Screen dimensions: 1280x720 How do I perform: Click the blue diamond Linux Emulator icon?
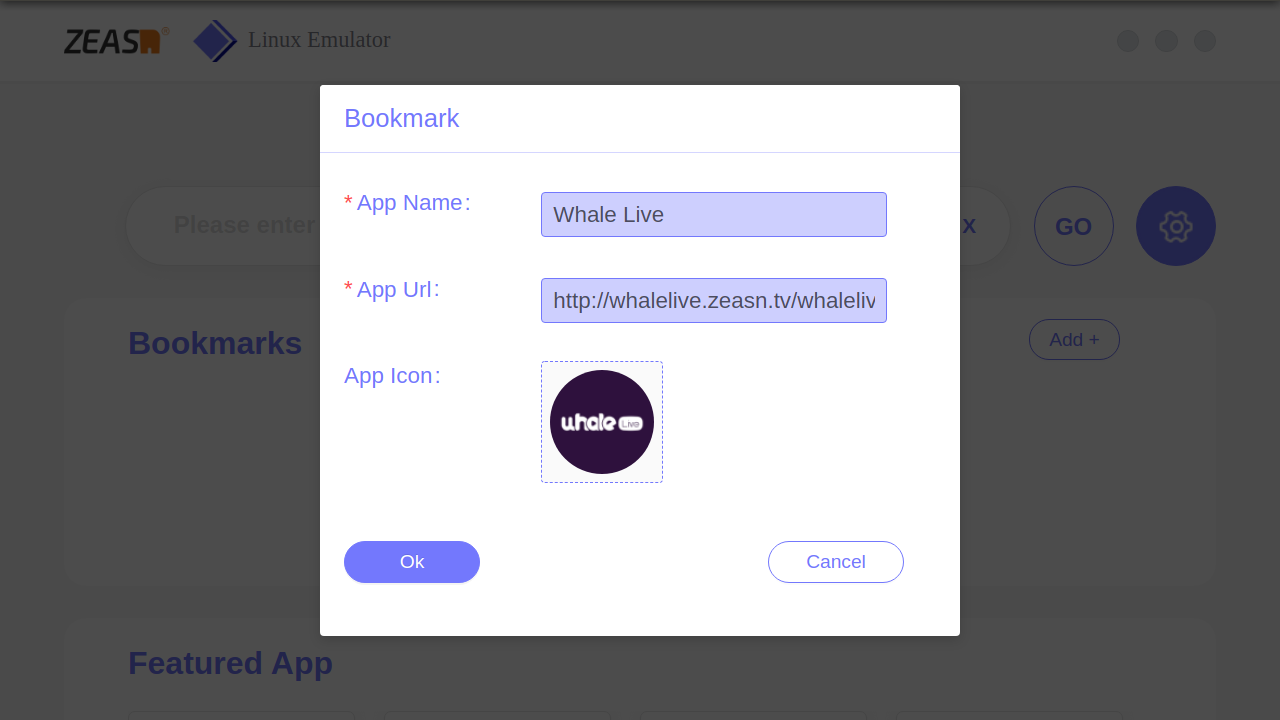(215, 41)
